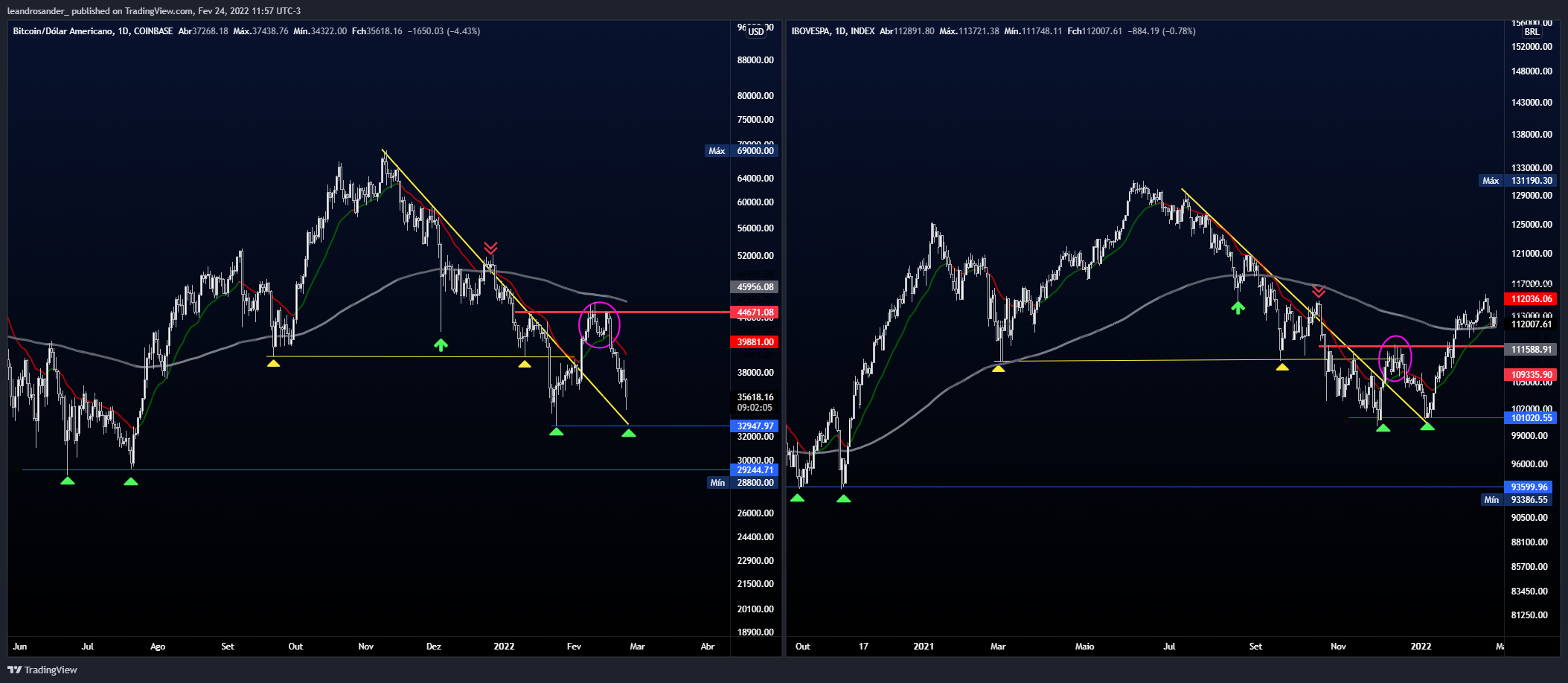Screen dimensions: 1568x683
Task: Click the gray 111588.91 price label
Action: click(1531, 350)
